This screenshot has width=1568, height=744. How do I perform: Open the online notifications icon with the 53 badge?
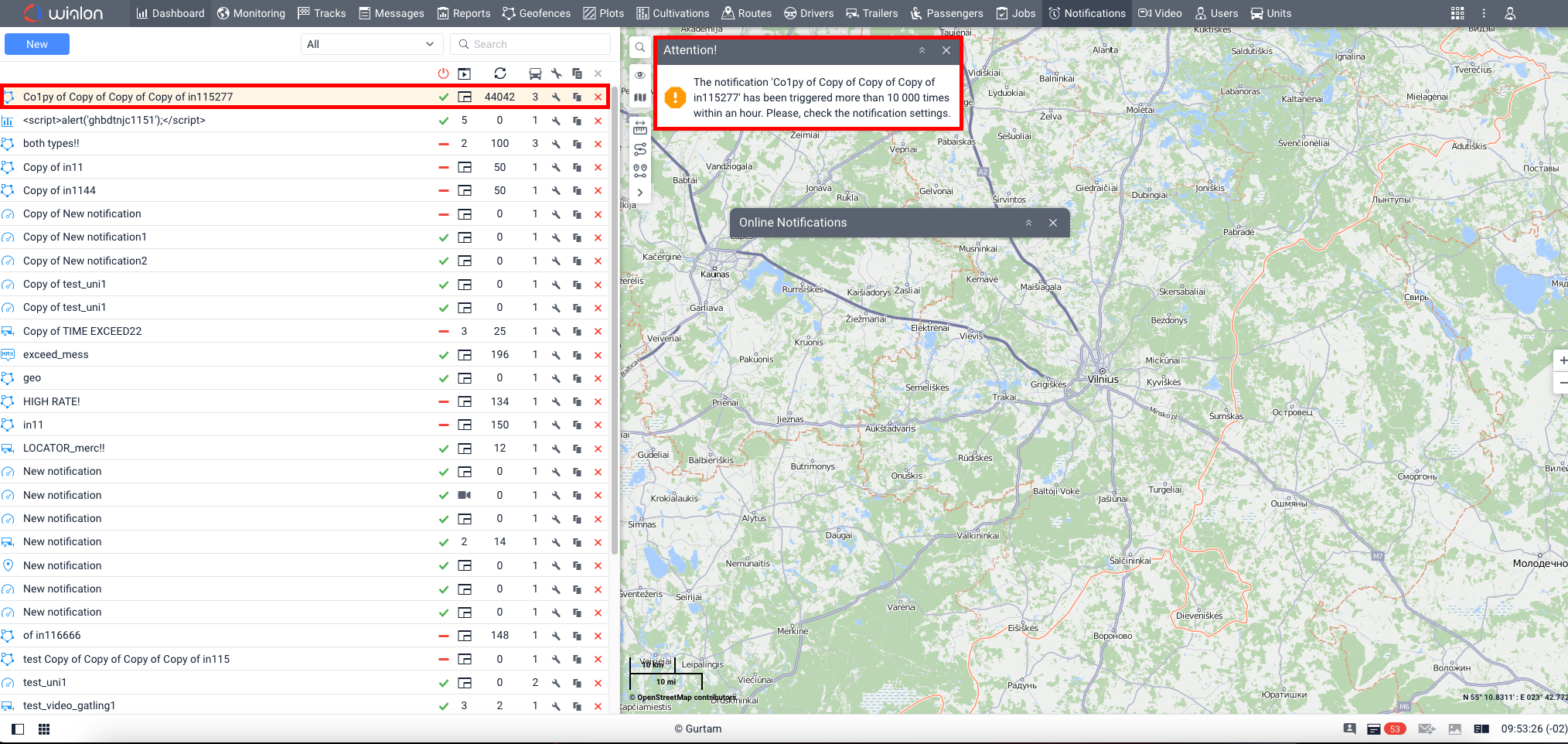pos(1374,729)
